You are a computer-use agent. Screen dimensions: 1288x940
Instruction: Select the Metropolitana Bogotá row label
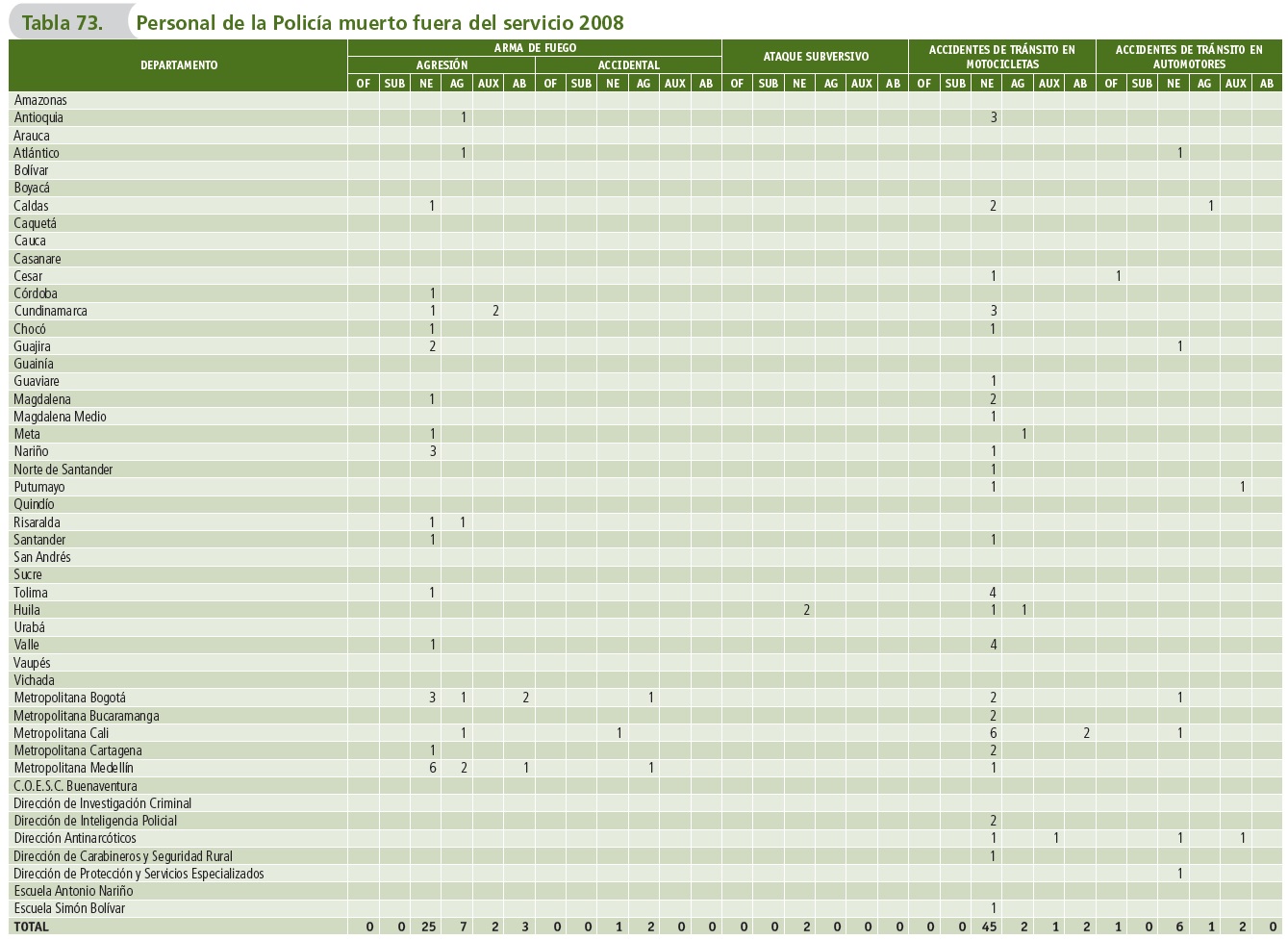pos(69,698)
